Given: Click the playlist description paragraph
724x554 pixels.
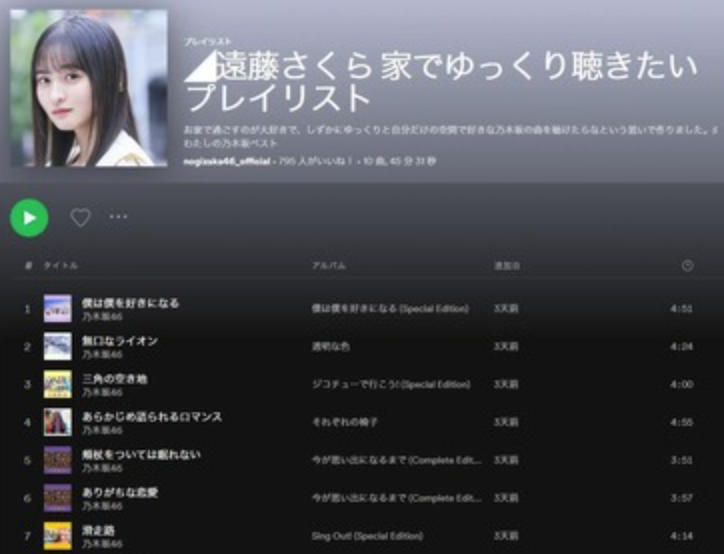Looking at the screenshot, I should [452, 137].
